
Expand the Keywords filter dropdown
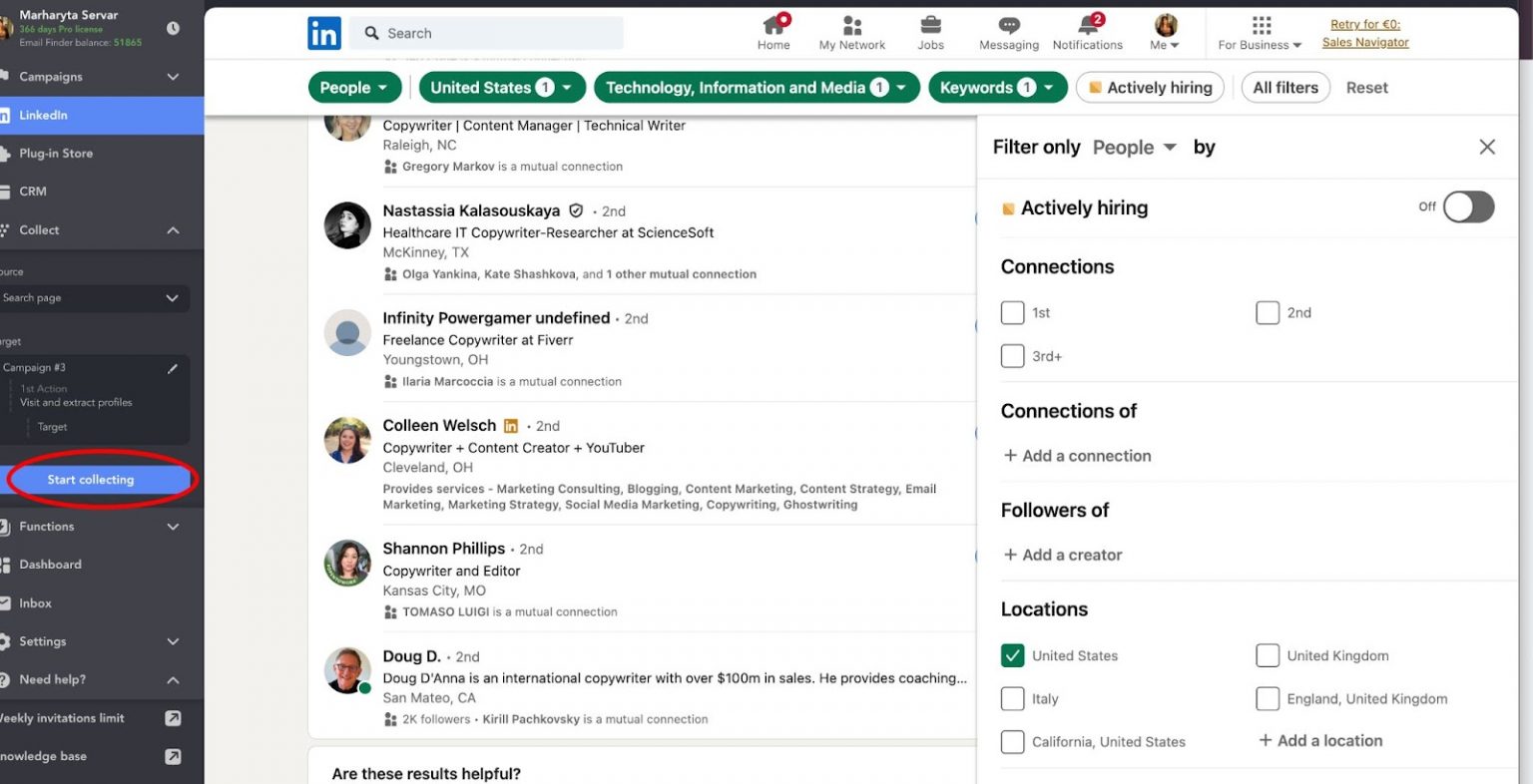pyautogui.click(x=997, y=87)
